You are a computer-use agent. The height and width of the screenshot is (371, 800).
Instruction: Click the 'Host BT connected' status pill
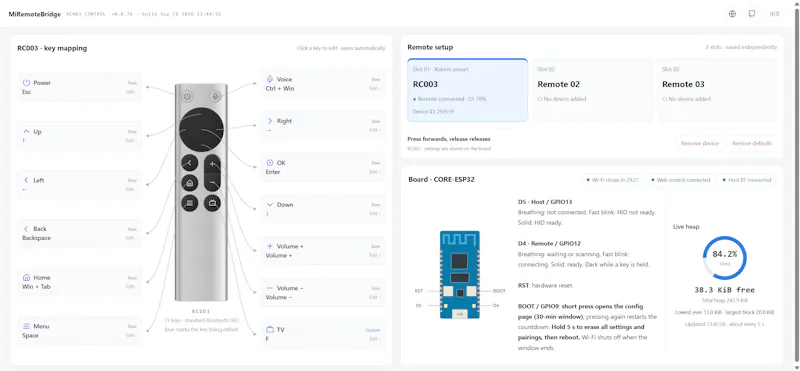point(746,180)
